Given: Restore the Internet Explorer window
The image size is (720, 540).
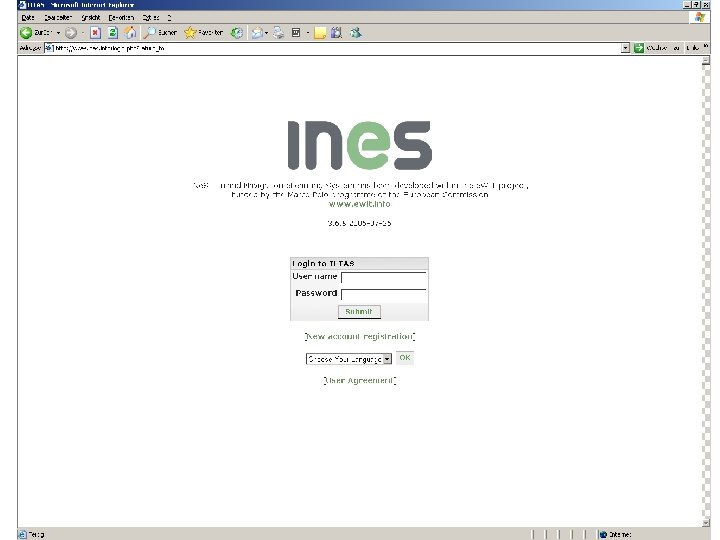Looking at the screenshot, I should click(697, 5).
